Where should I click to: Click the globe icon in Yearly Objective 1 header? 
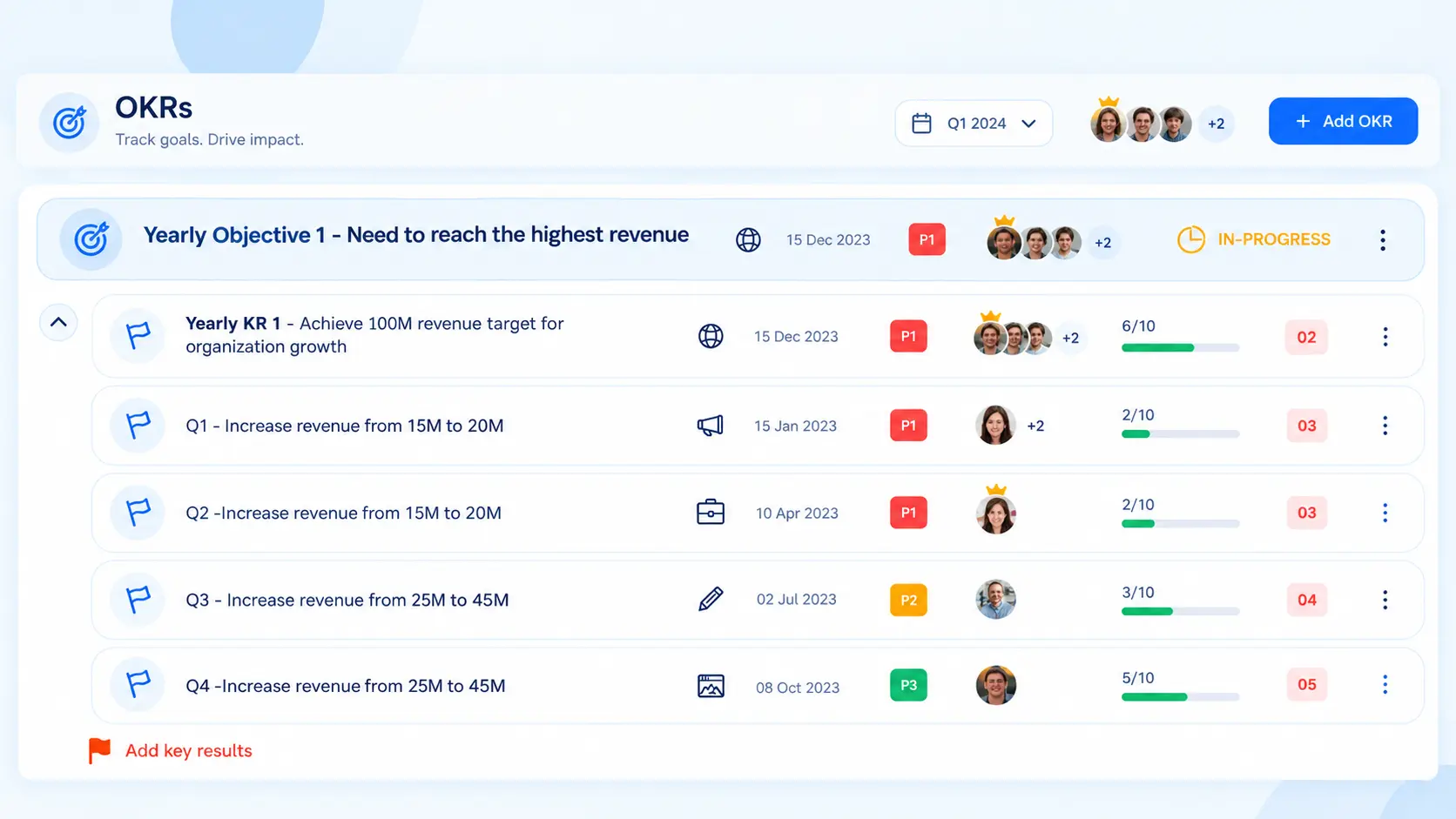748,239
